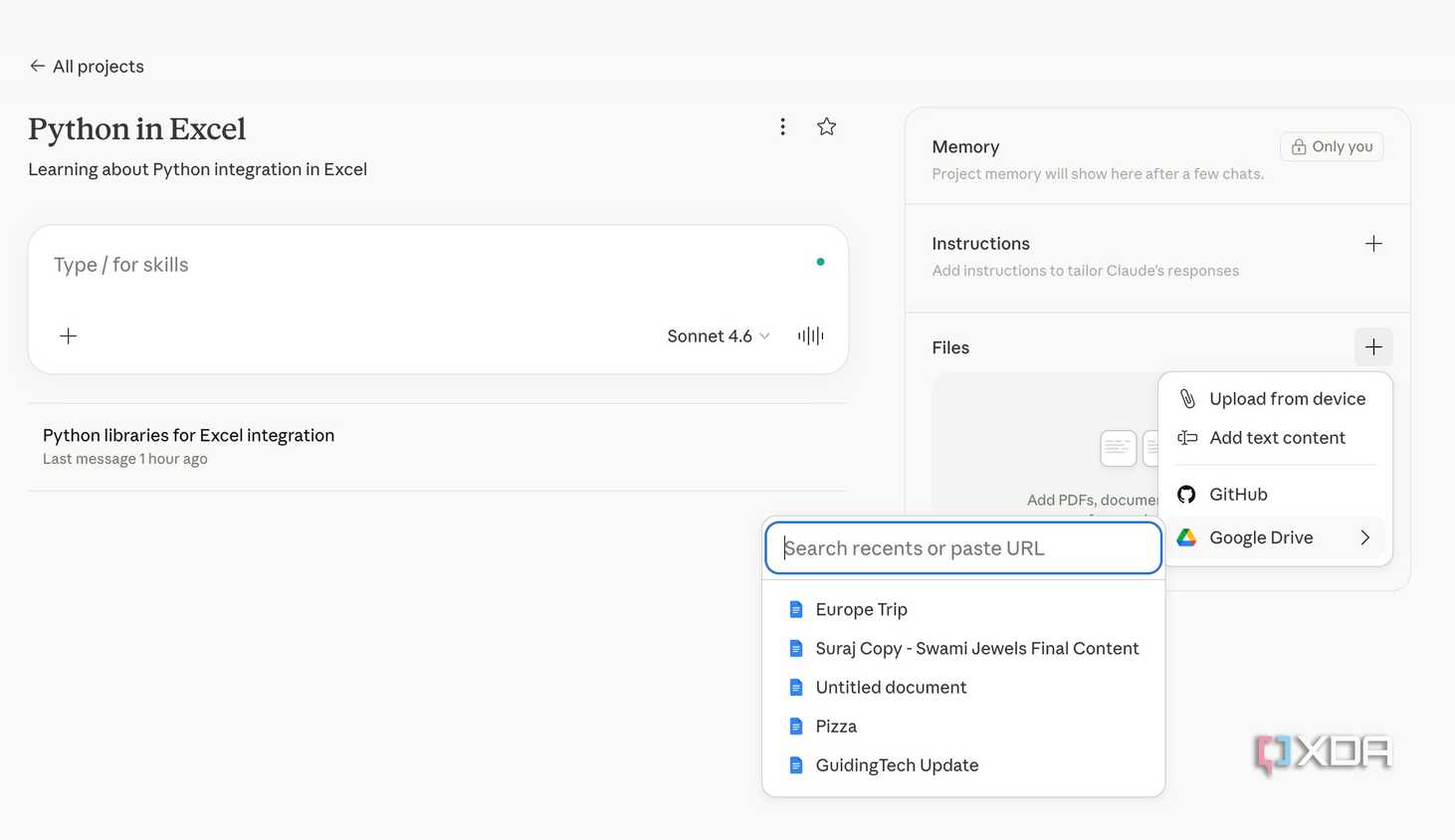Click the Python in Excel project title
The width and height of the screenshot is (1455, 840).
(x=136, y=129)
